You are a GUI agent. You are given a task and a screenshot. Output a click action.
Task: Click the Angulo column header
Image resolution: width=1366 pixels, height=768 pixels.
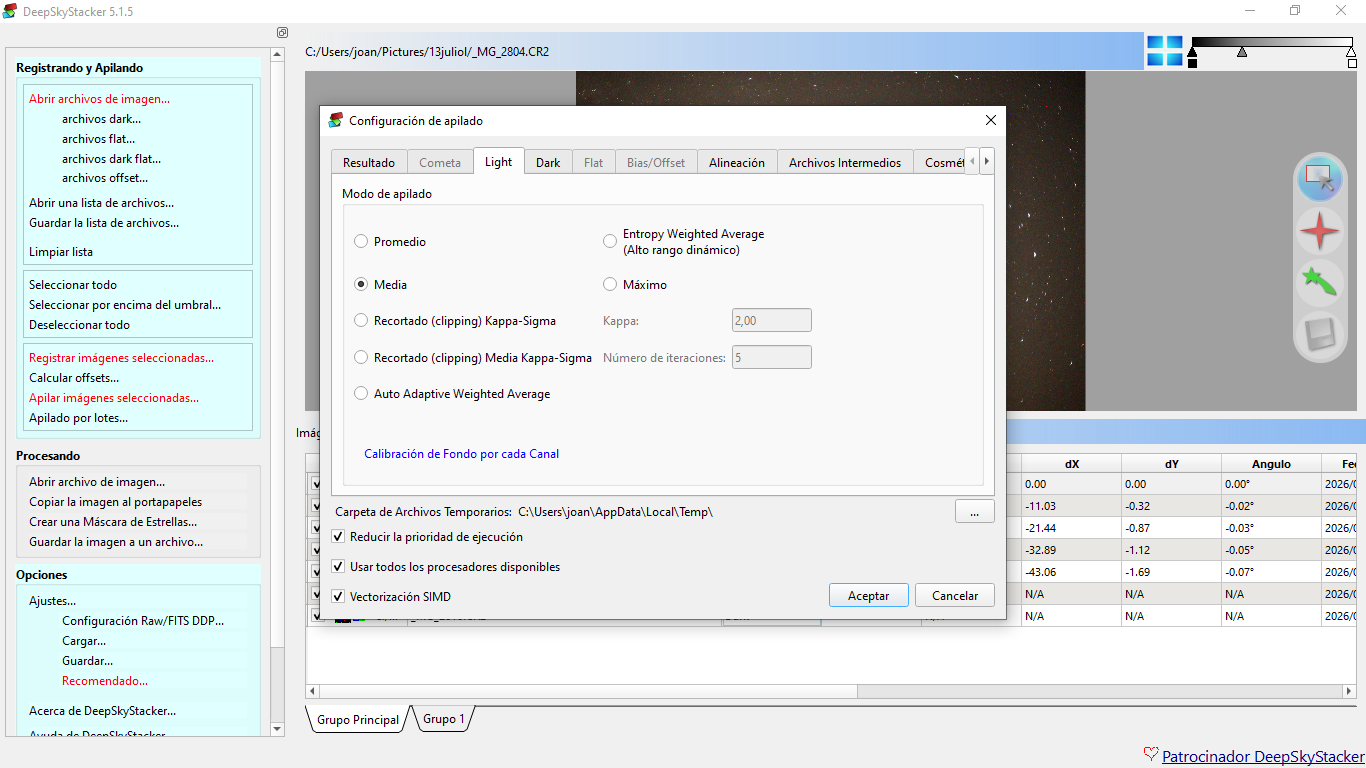pos(1271,464)
